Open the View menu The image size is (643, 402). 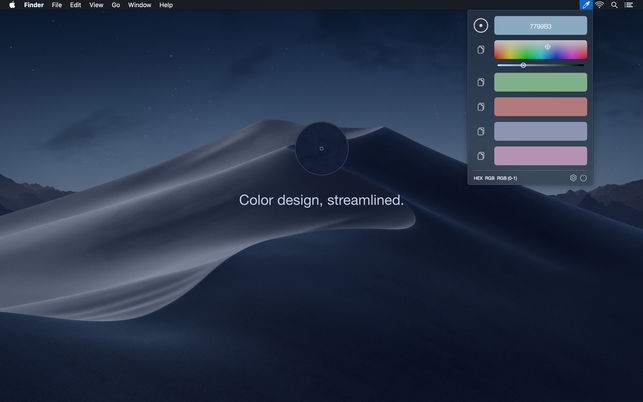(x=96, y=5)
